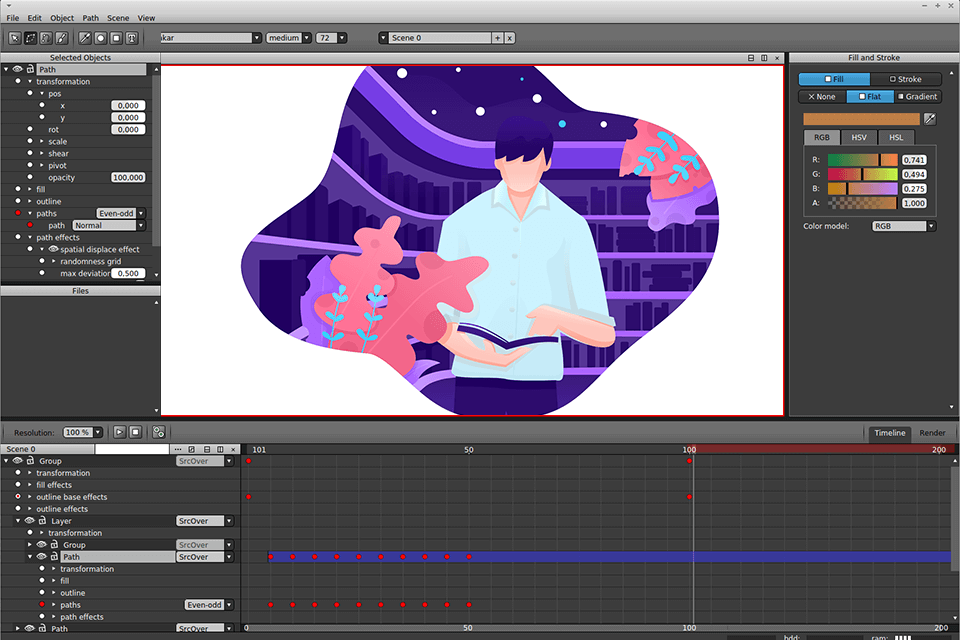Split the canvas view horizontally
The height and width of the screenshot is (640, 960).
pyautogui.click(x=751, y=58)
